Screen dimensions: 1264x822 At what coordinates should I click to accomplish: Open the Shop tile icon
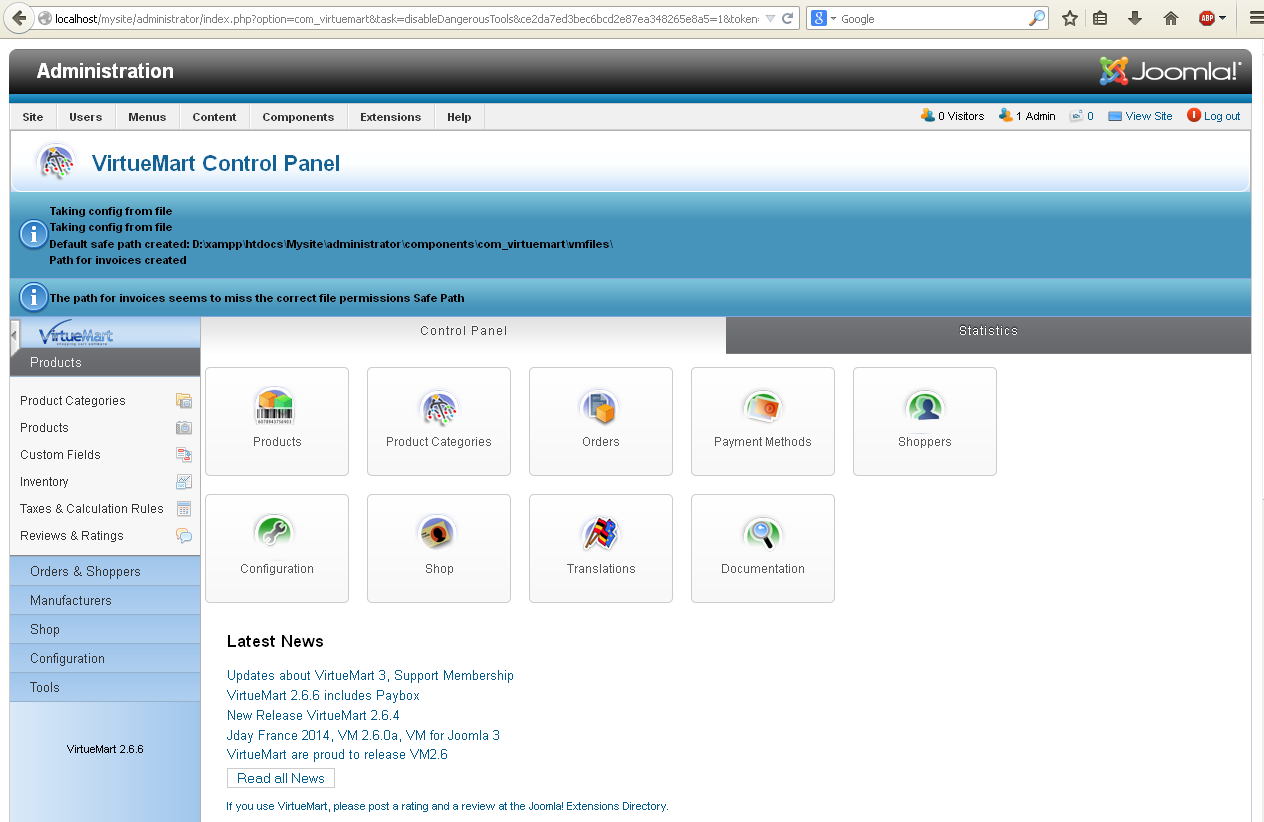point(439,548)
